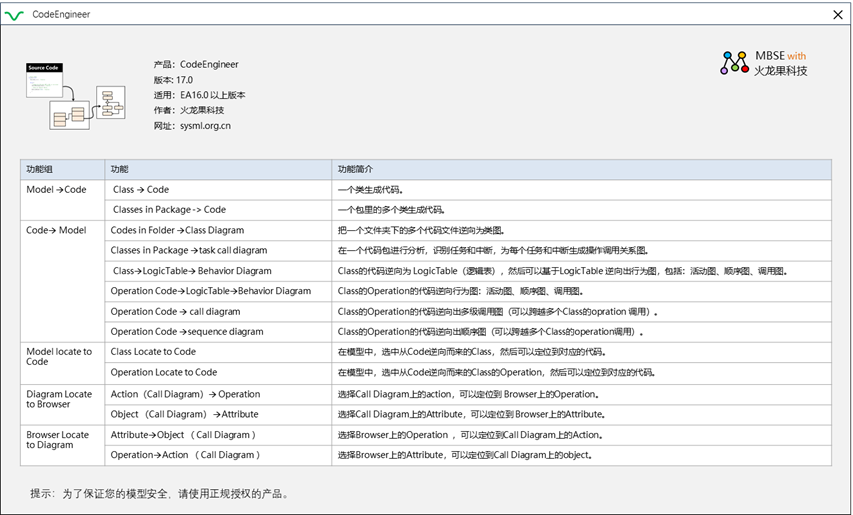The height and width of the screenshot is (515, 853).
Task: Click description '选择Browser上的Attribute'
Action: coord(465,455)
